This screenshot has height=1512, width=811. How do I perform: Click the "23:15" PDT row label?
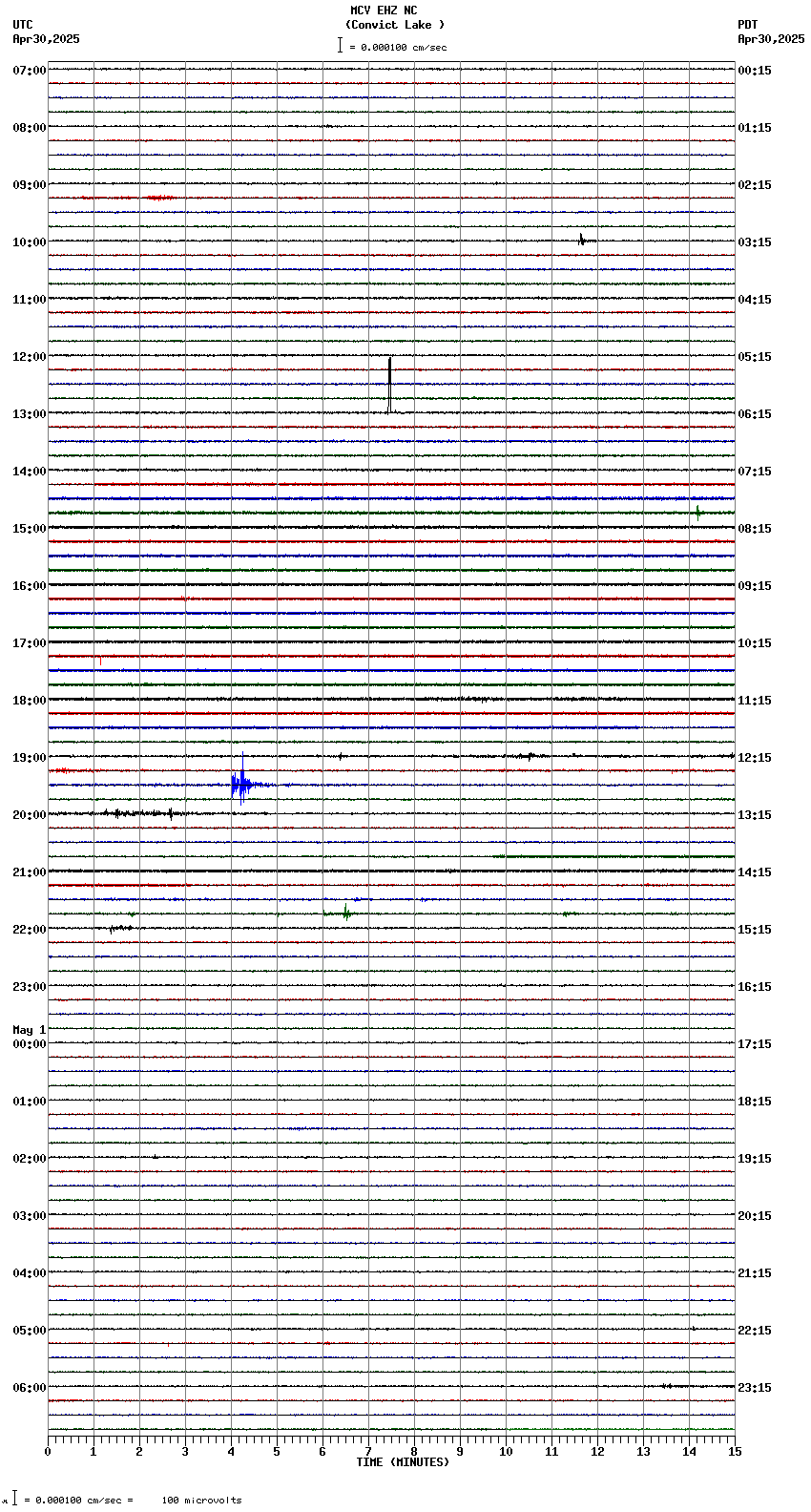pyautogui.click(x=755, y=1388)
